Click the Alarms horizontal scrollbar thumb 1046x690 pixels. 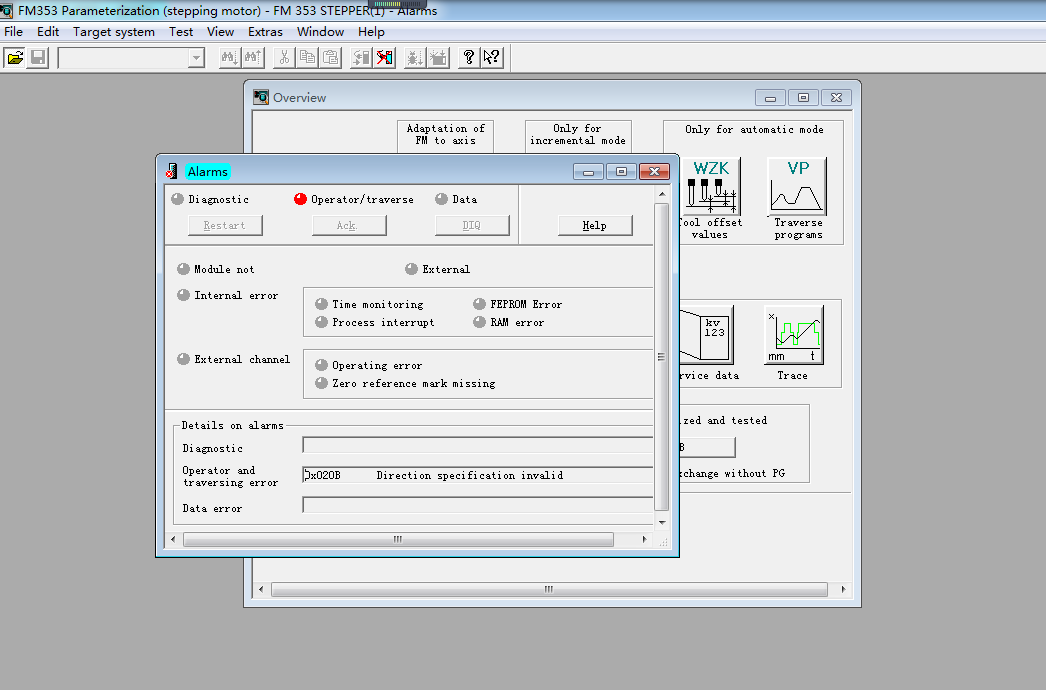pos(398,539)
